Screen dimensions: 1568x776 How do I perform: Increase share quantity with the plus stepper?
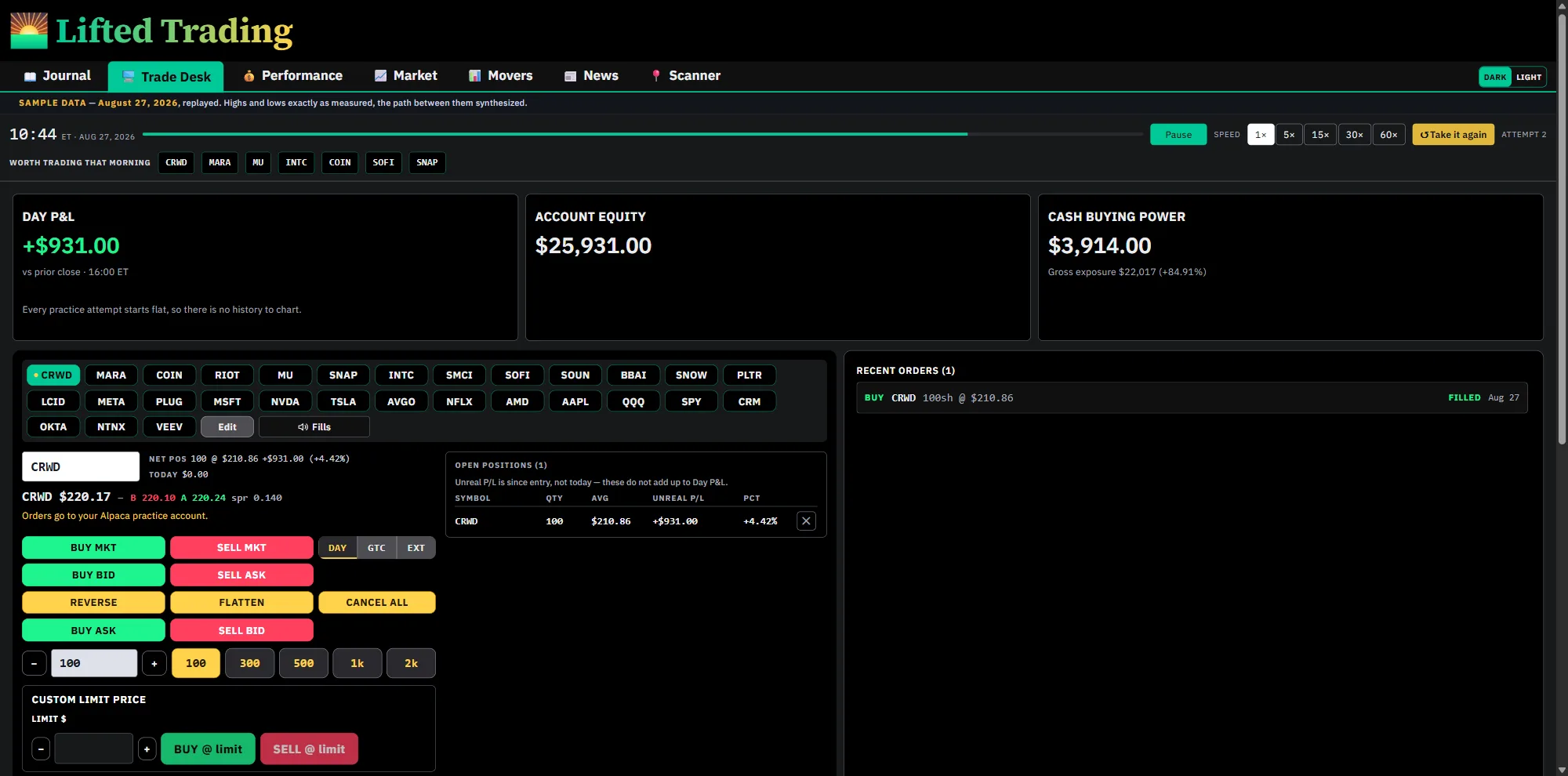pyautogui.click(x=154, y=663)
